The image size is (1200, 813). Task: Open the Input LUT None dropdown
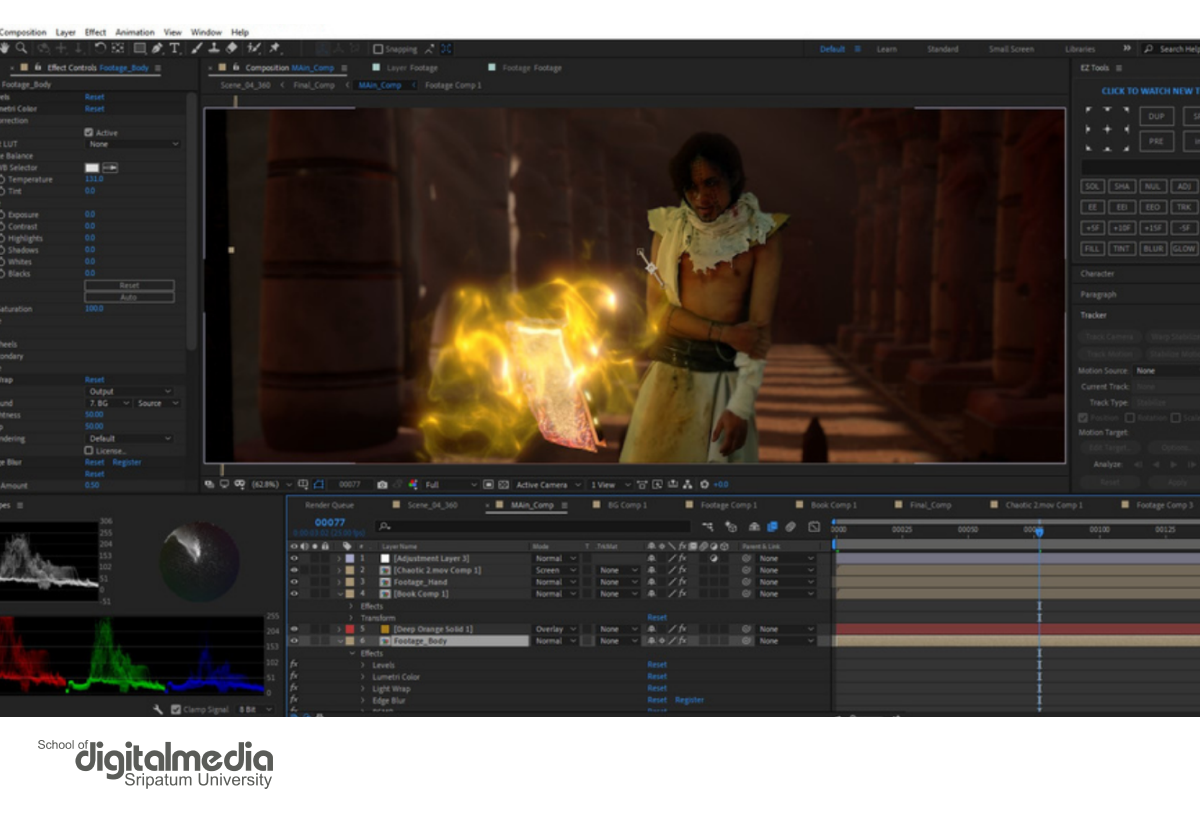133,144
